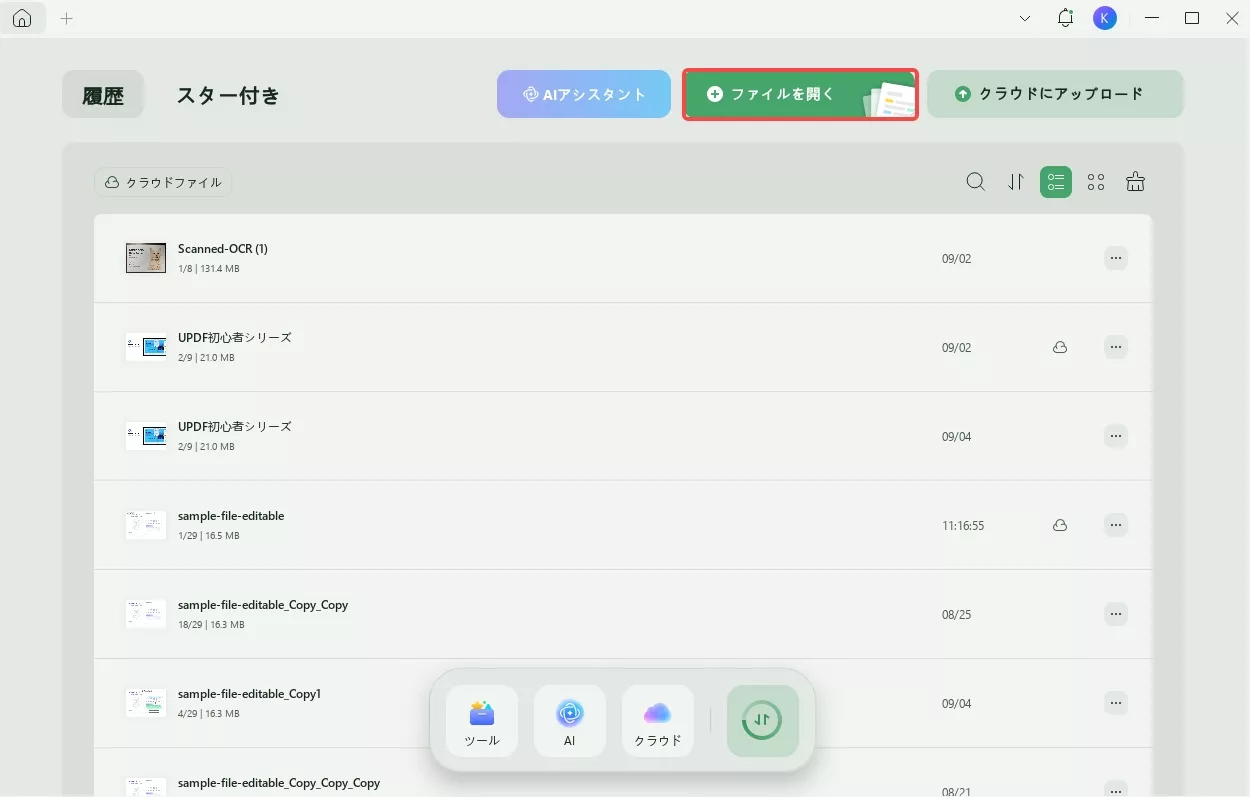Expand the title bar dropdown chevron
This screenshot has width=1250, height=797.
click(x=1025, y=18)
